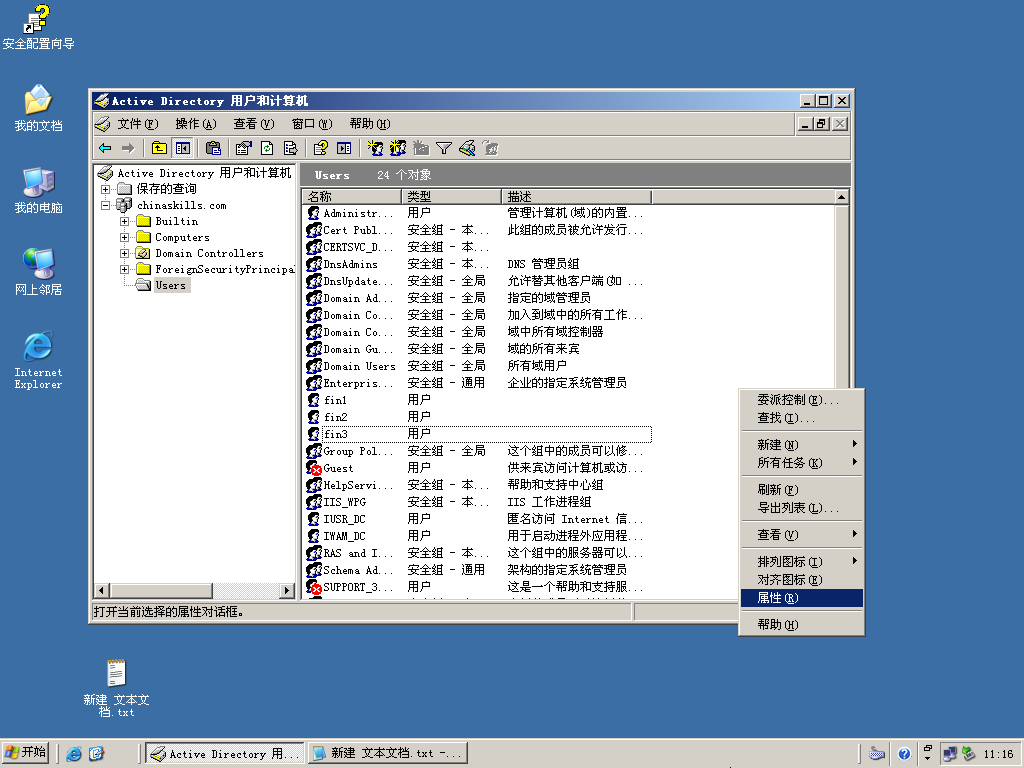
Task: Select the Users folder in tree
Action: coord(170,285)
